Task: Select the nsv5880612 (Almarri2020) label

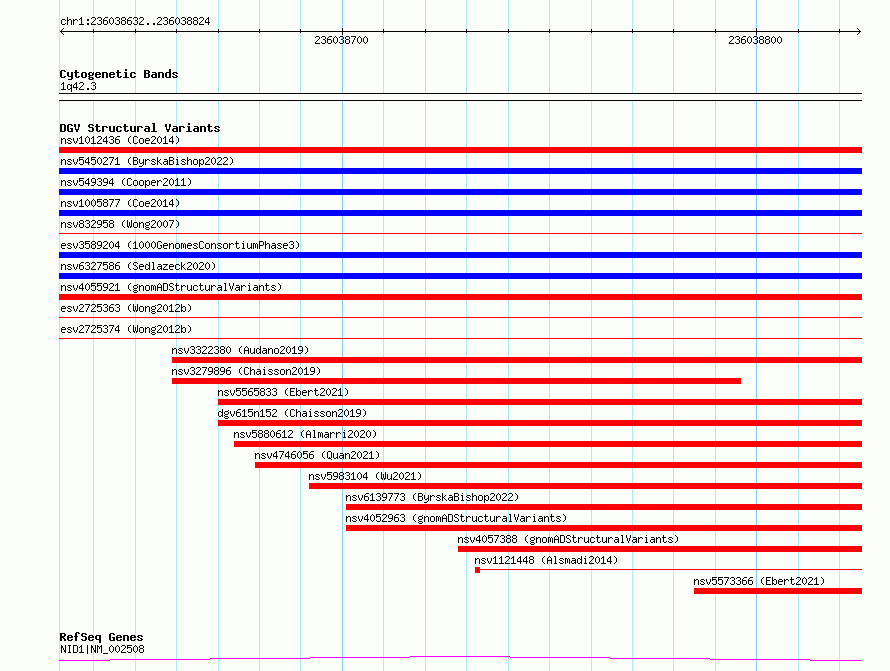Action: (x=305, y=434)
